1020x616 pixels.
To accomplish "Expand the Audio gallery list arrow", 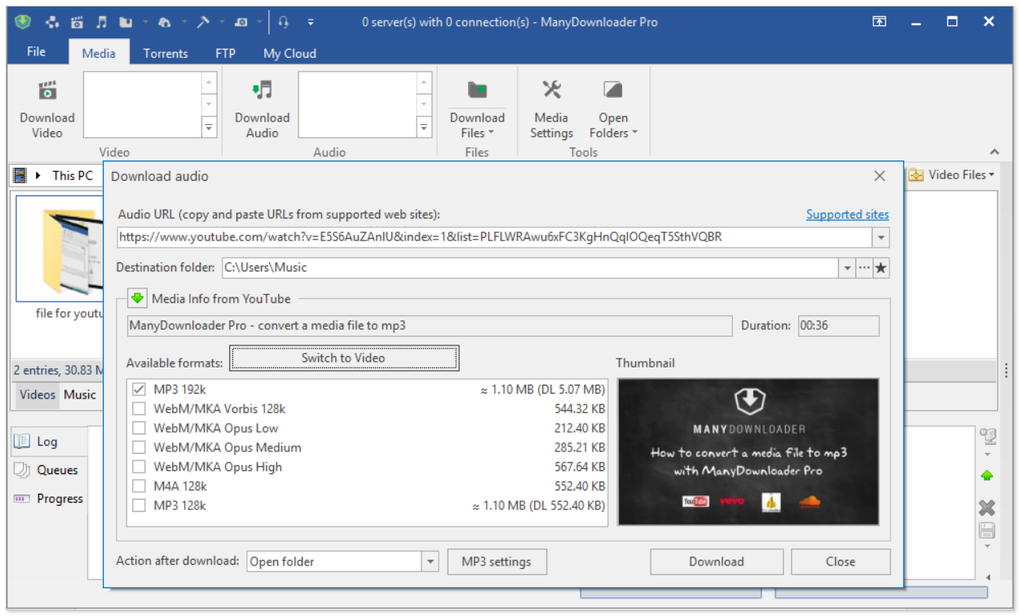I will (423, 127).
